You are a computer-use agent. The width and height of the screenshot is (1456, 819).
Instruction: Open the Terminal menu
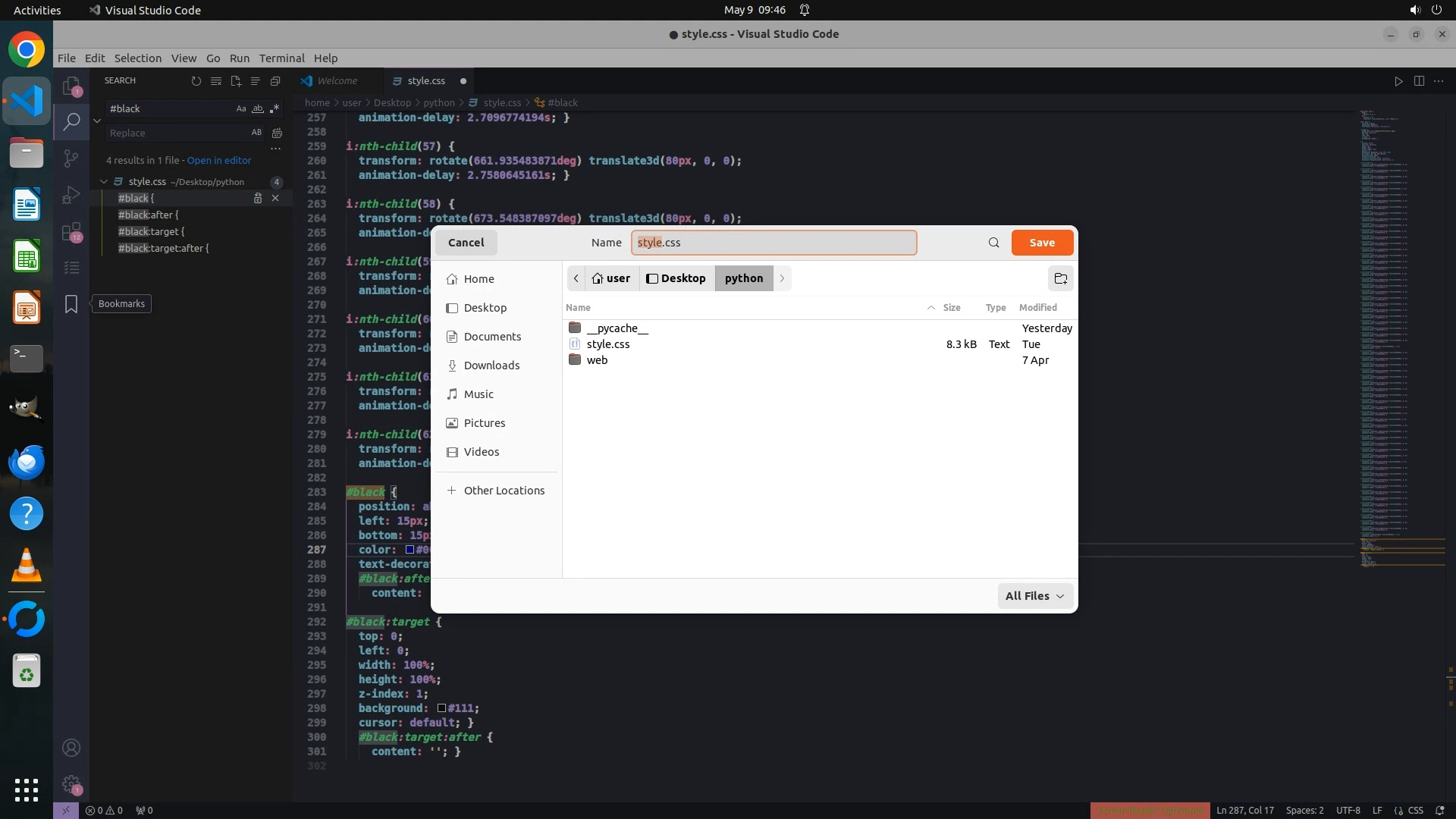tap(281, 58)
